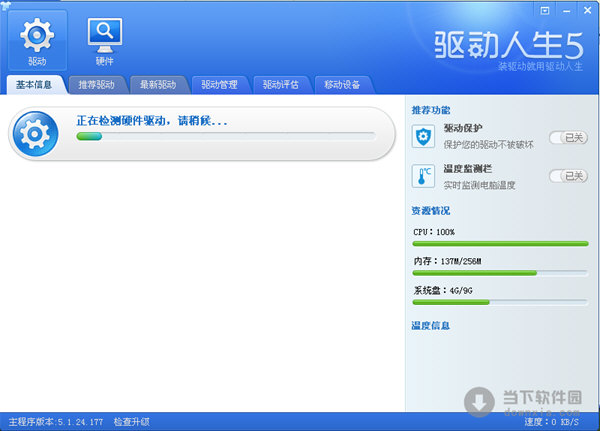
Task: Open the title bar dropdown menu icon
Action: (x=545, y=10)
